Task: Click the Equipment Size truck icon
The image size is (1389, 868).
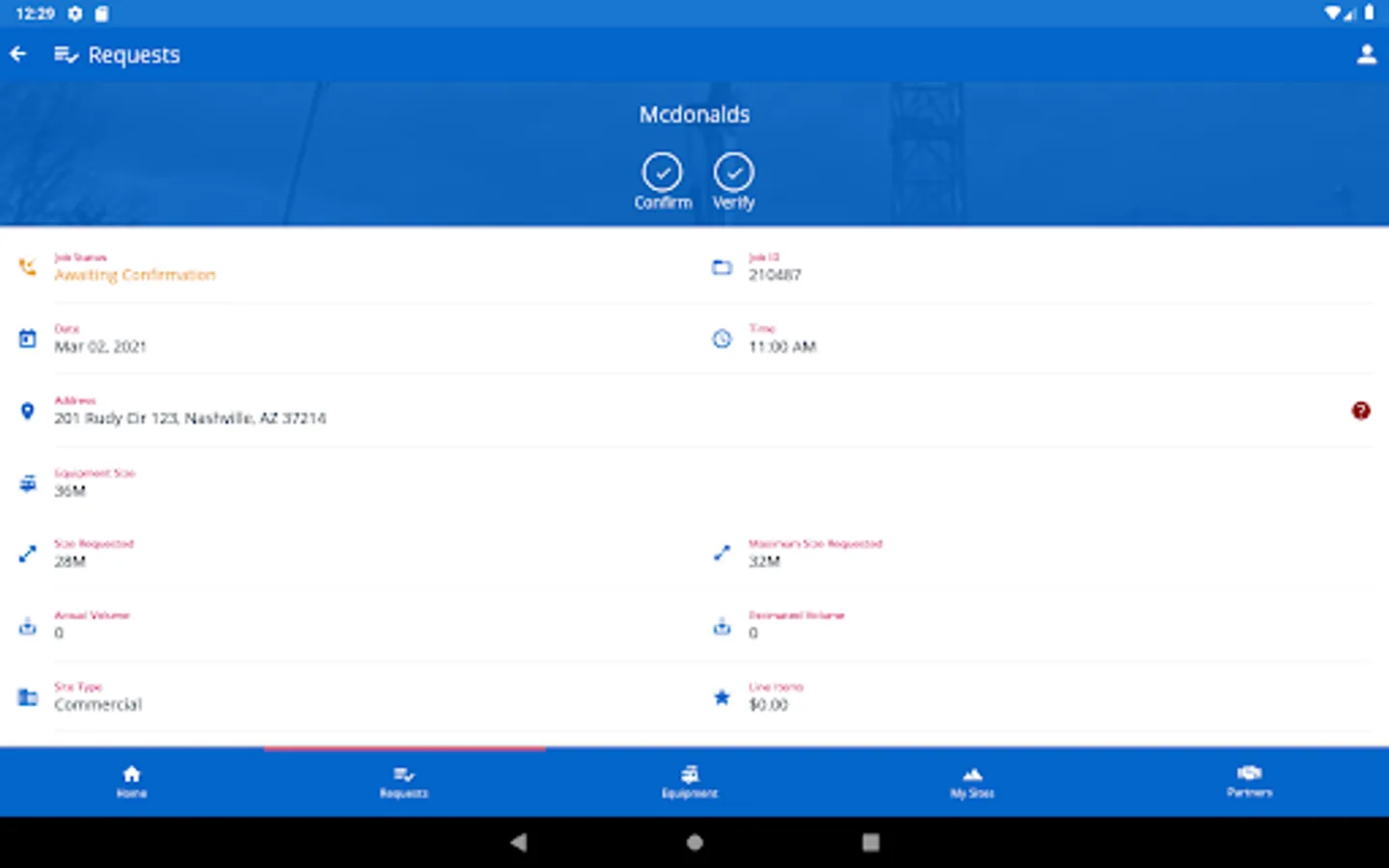Action: click(28, 483)
